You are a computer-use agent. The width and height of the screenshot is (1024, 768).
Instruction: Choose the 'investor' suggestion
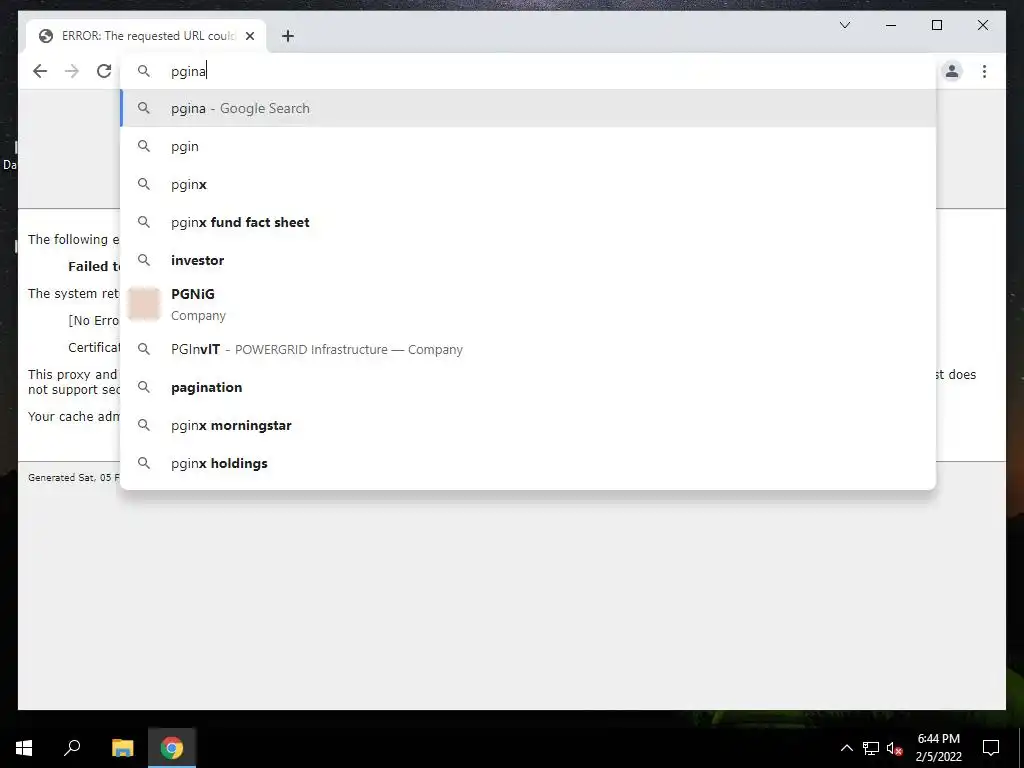(x=528, y=260)
